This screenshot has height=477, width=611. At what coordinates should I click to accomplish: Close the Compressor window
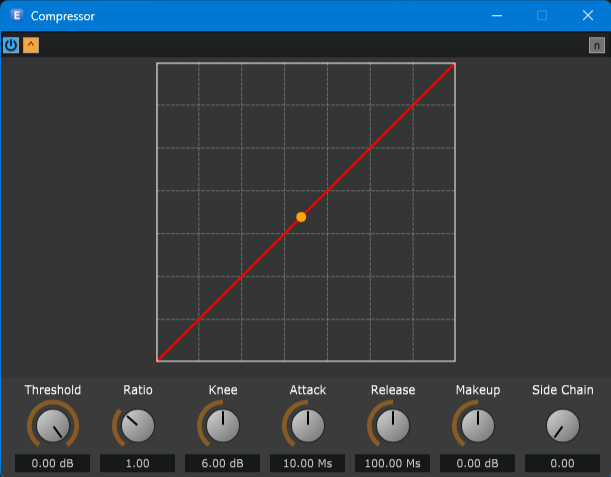pos(588,15)
